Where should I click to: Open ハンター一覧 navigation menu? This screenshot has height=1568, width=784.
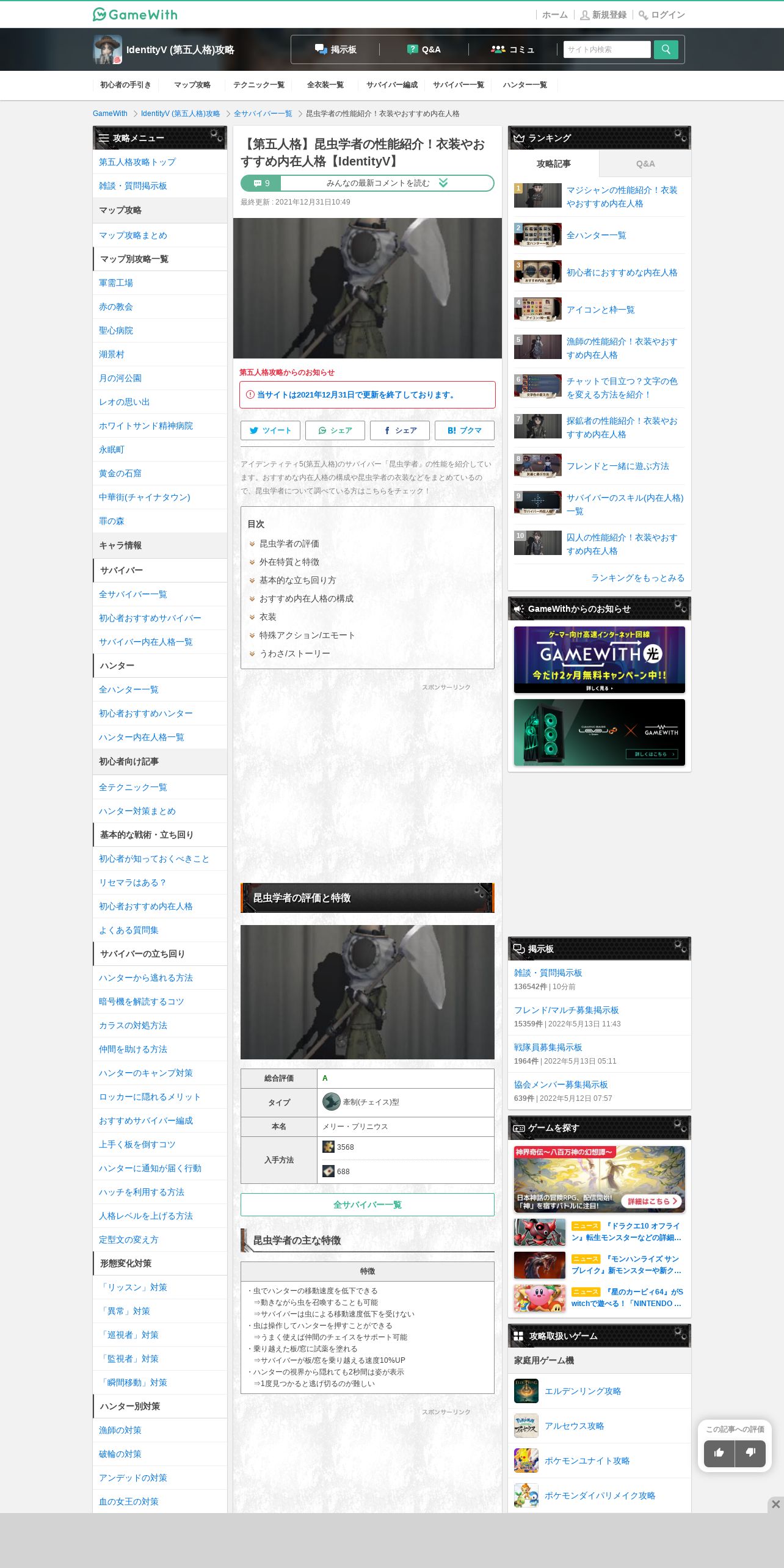525,85
